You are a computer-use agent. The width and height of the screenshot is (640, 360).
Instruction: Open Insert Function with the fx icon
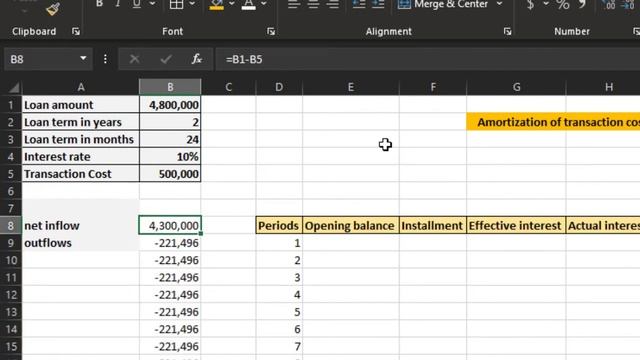(197, 59)
